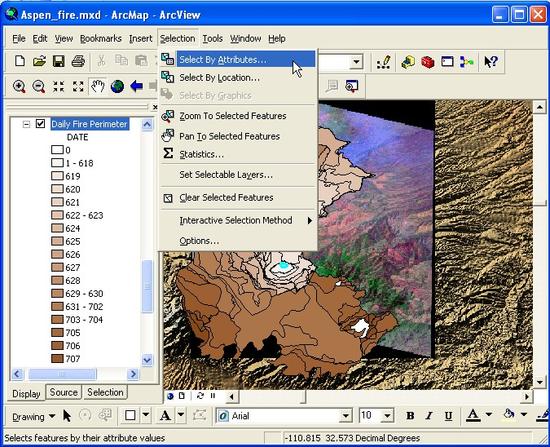The width and height of the screenshot is (550, 447).
Task: Toggle Bold text formatting
Action: click(x=410, y=416)
